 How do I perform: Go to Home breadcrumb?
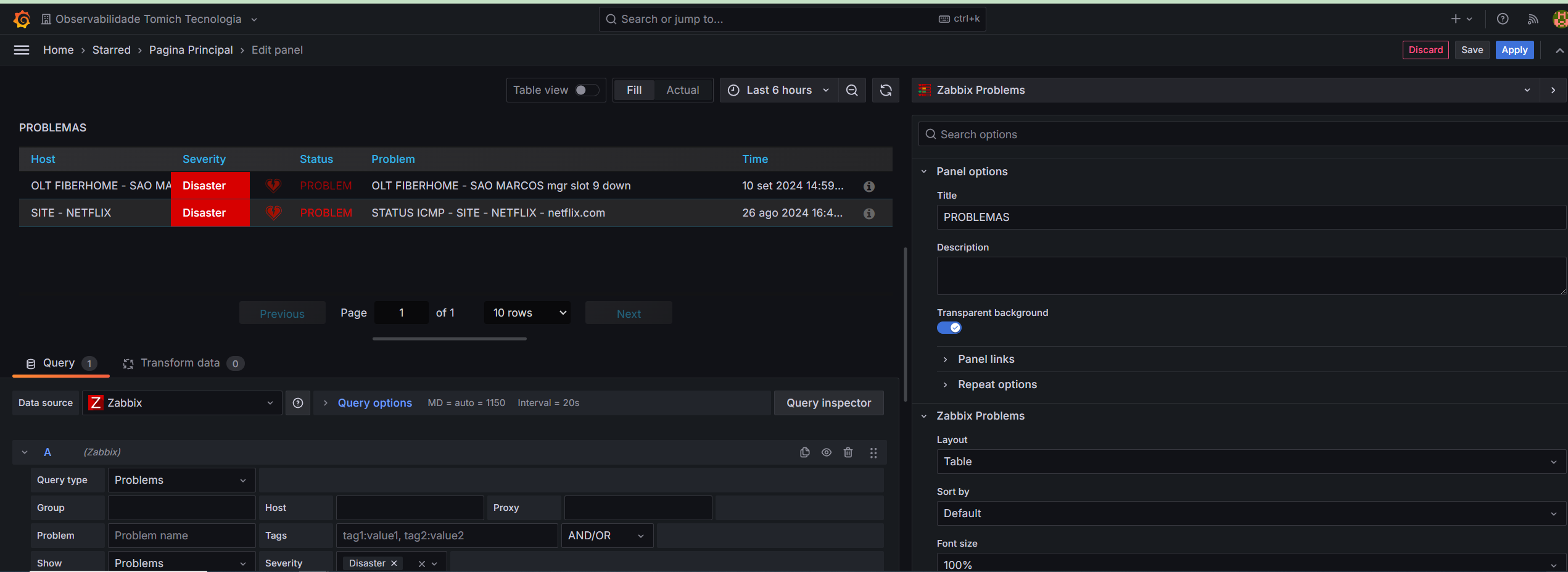pyautogui.click(x=59, y=50)
